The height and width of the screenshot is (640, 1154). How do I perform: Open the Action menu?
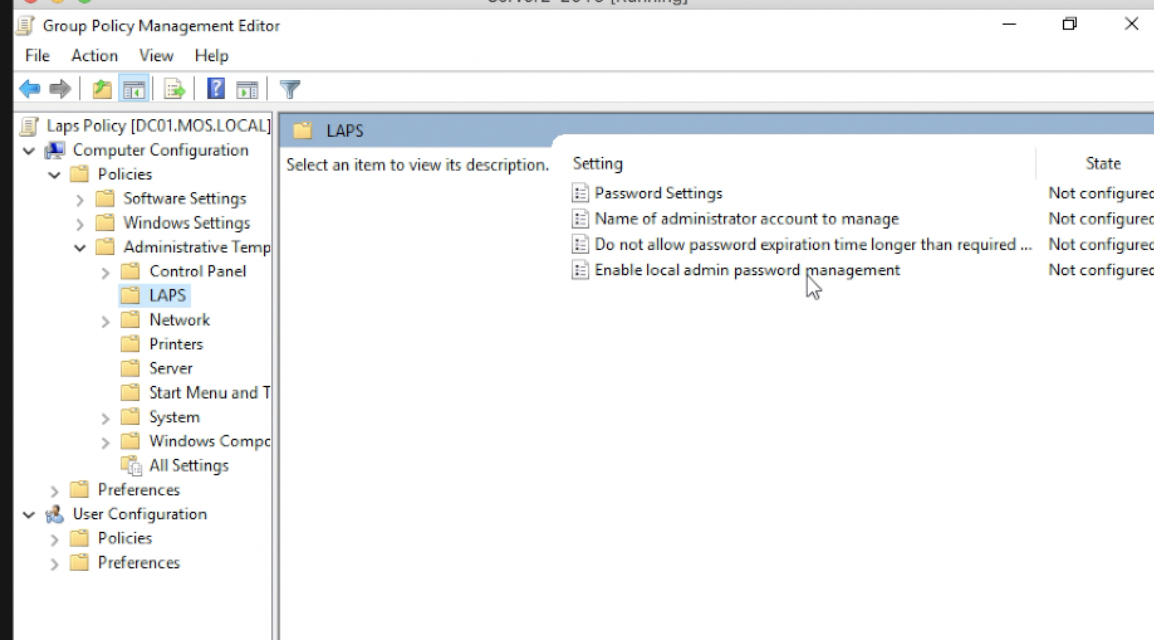pyautogui.click(x=94, y=56)
